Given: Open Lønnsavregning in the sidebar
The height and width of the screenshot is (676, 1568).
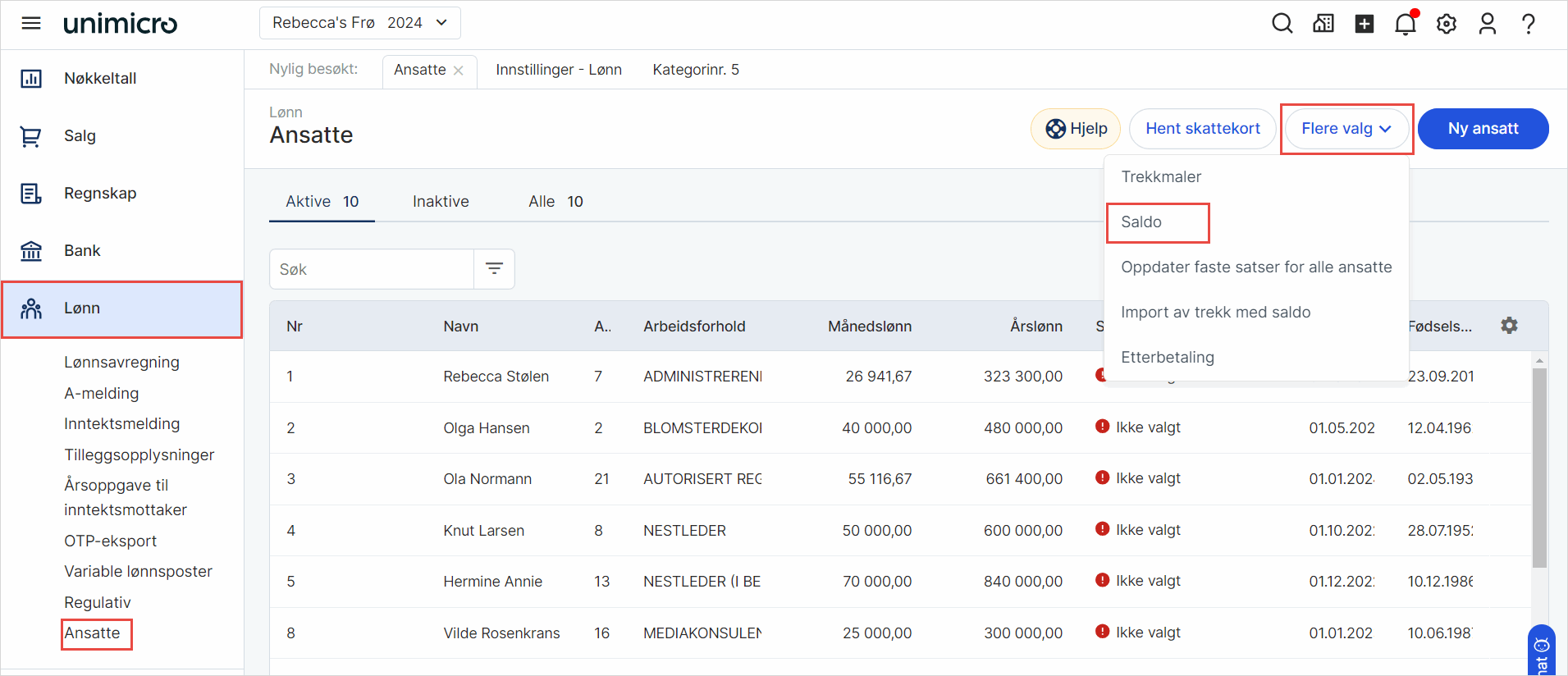Looking at the screenshot, I should [121, 363].
